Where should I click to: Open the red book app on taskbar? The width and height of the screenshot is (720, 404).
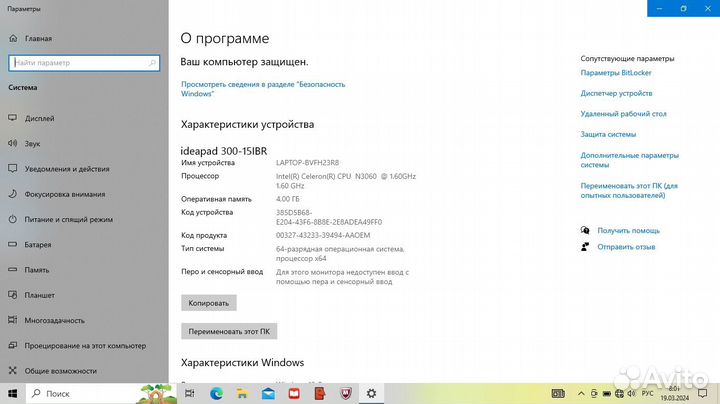(x=294, y=393)
